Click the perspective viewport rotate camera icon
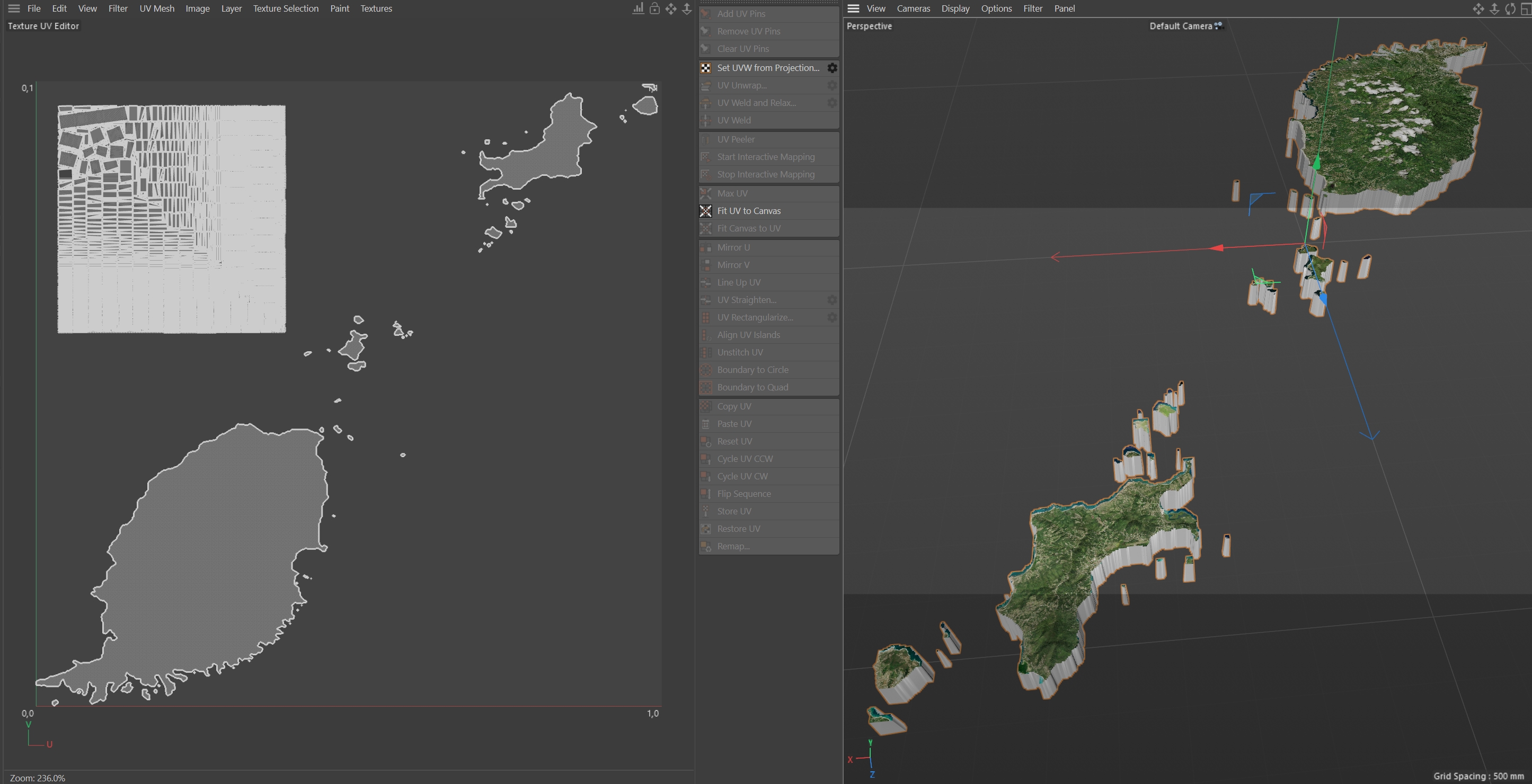The image size is (1532, 784). point(1509,8)
